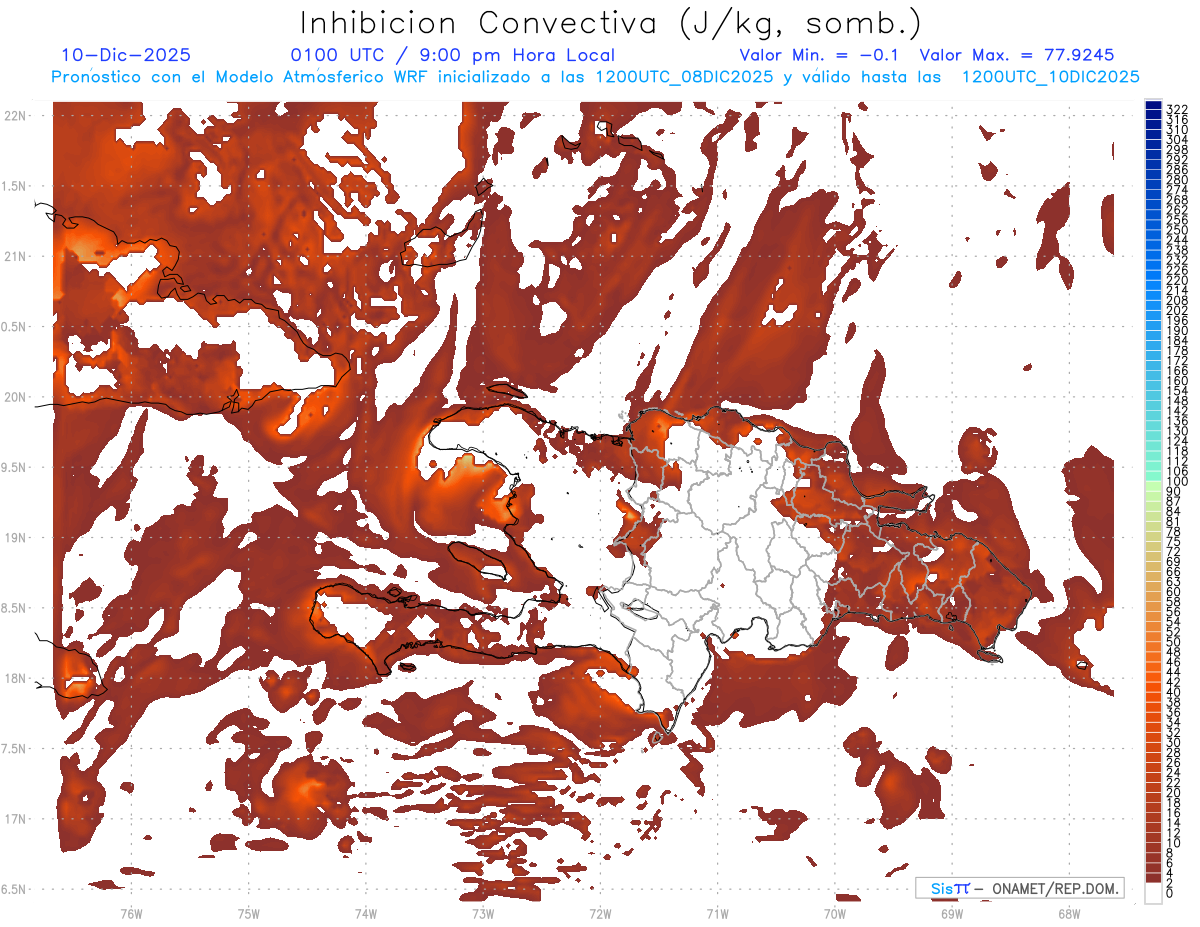The height and width of the screenshot is (927, 1200).
Task: Click the "18N" latitude label
Action: point(14,678)
